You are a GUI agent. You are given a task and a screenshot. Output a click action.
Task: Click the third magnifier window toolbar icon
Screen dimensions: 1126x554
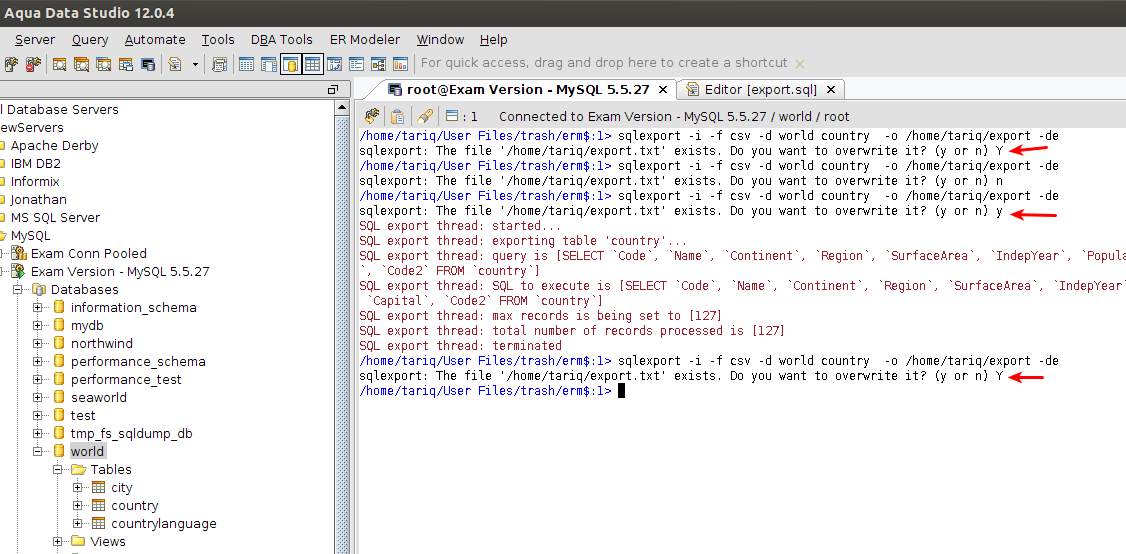[104, 64]
